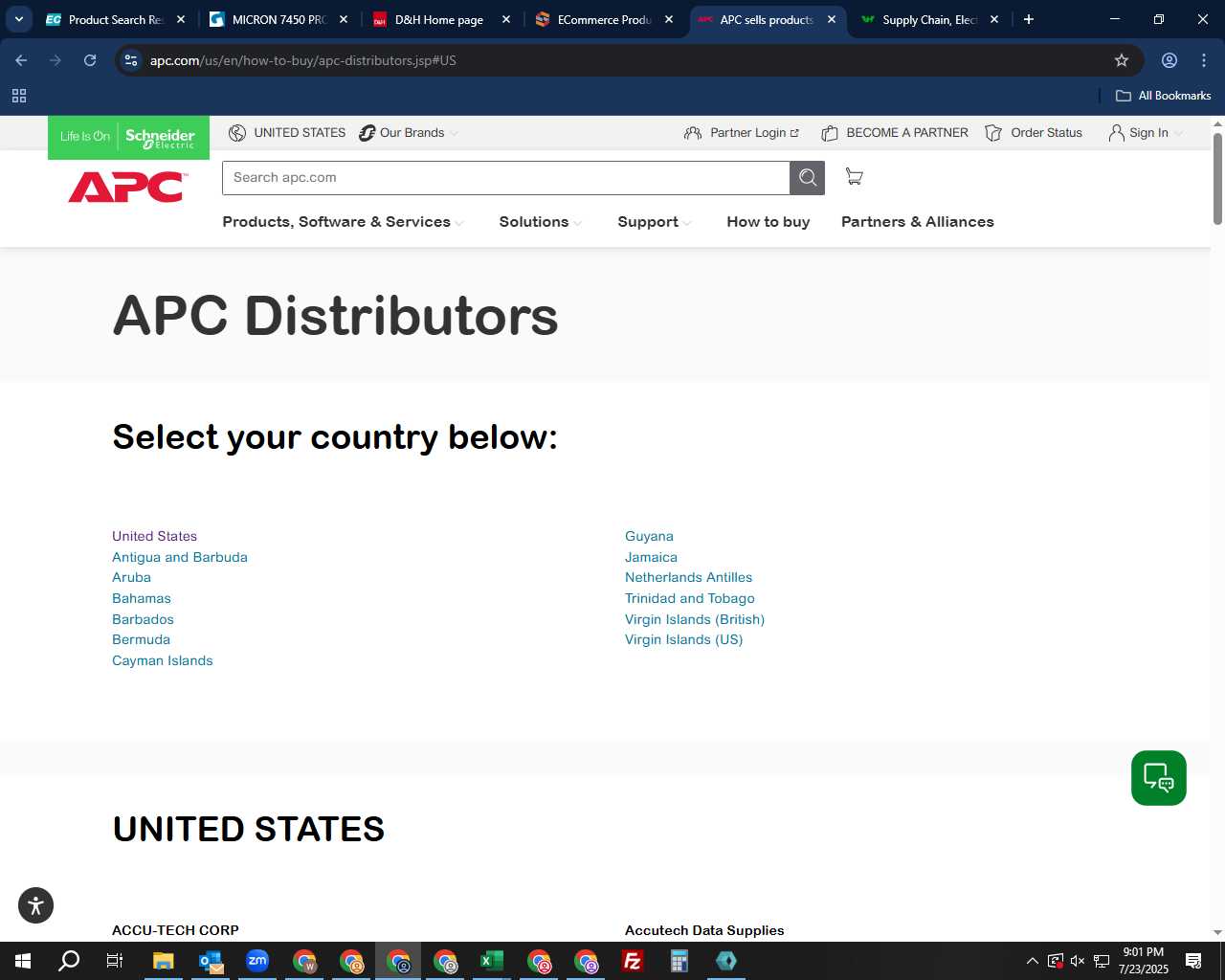
Task: Select Aruba country link
Action: click(x=131, y=577)
